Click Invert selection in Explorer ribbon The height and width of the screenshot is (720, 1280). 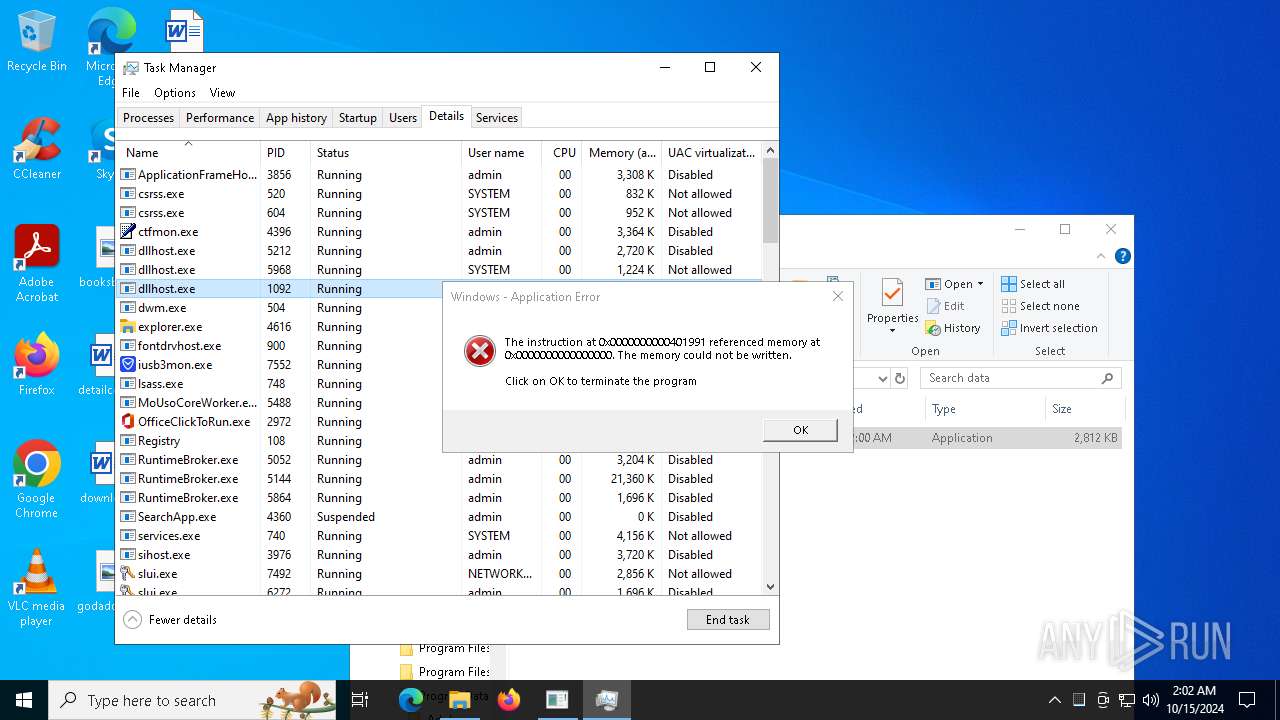point(1050,328)
